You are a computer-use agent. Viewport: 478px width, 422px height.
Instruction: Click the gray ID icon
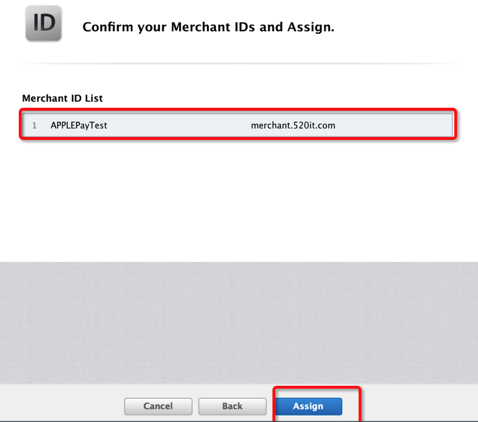[43, 23]
